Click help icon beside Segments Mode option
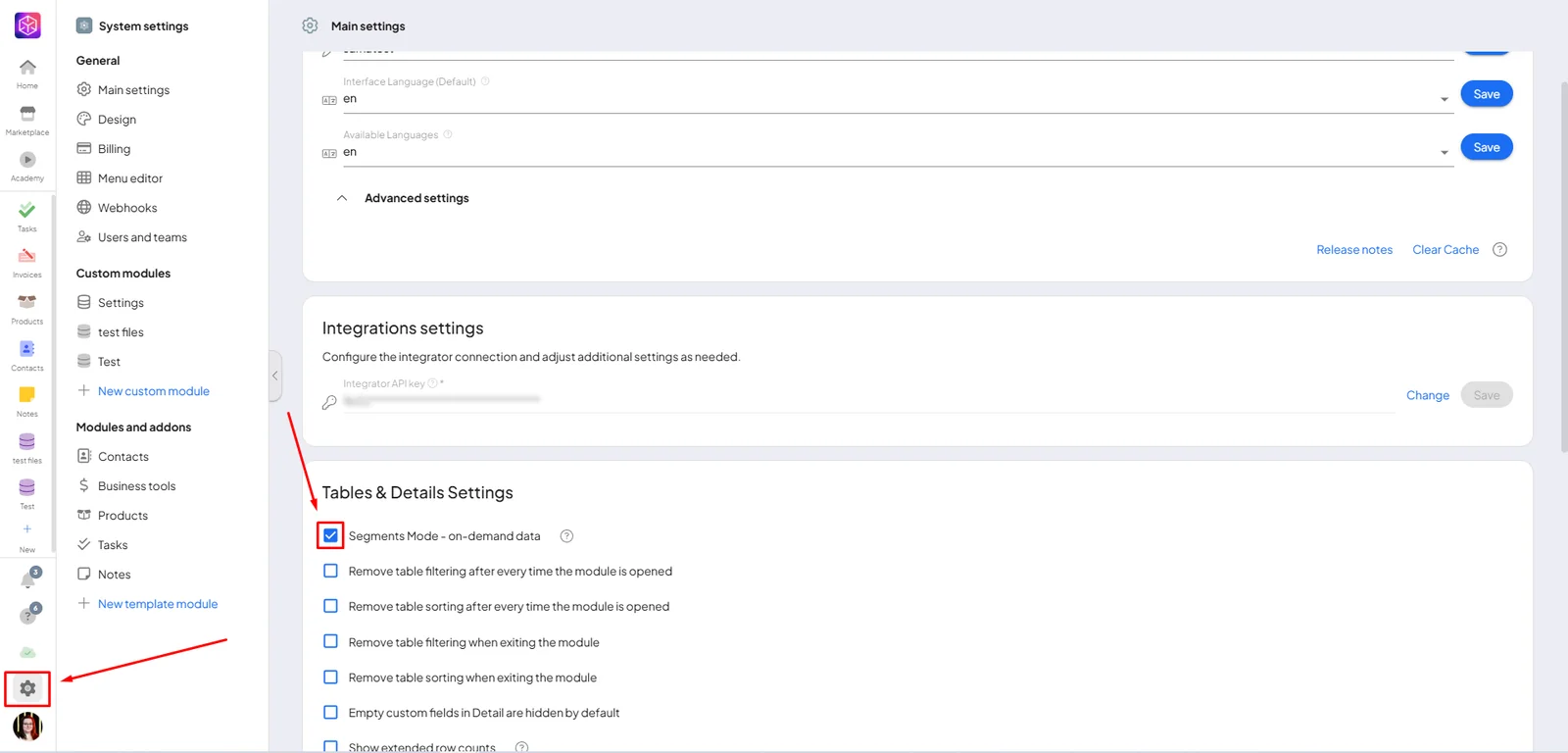 point(566,536)
